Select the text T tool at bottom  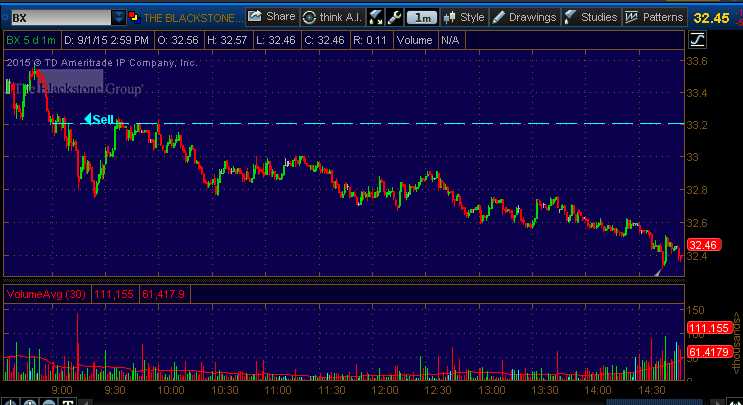67,400
